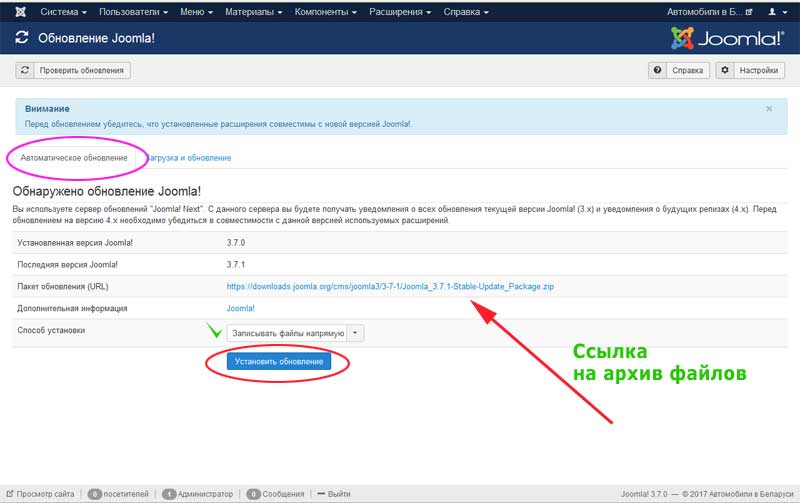
Task: Click the sync icon next to page title
Action: (x=22, y=37)
